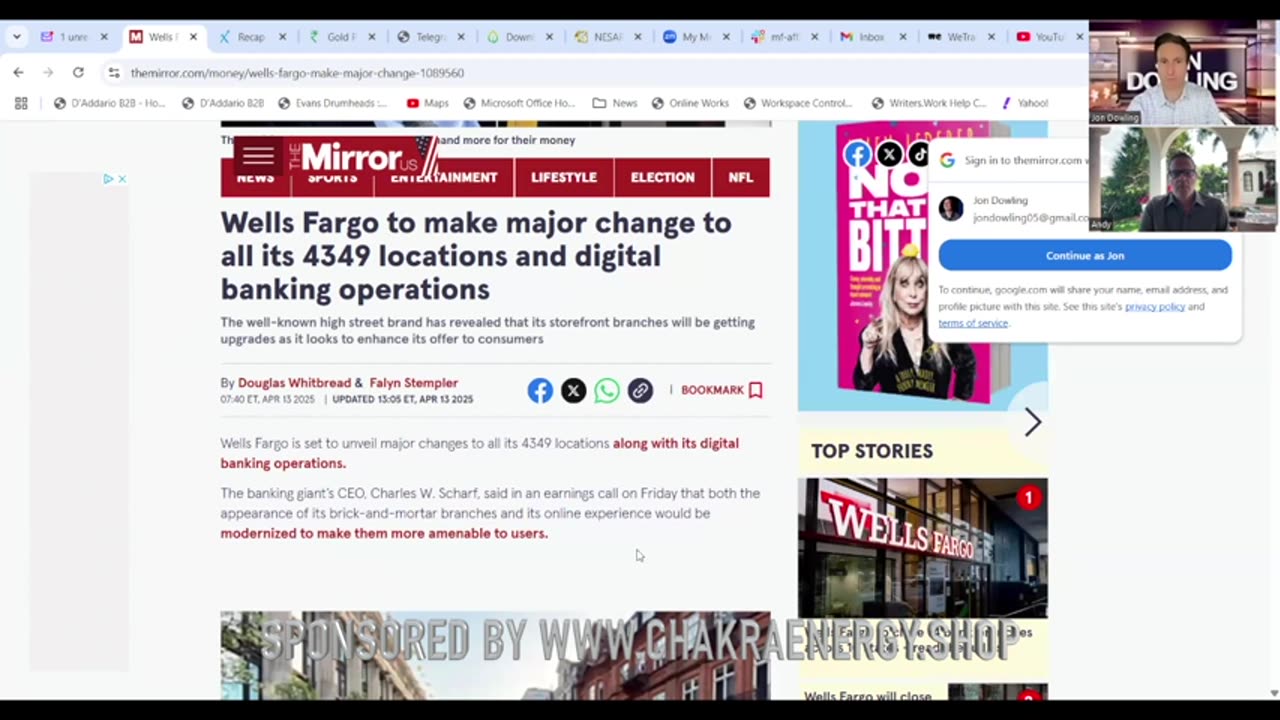Image resolution: width=1280 pixels, height=720 pixels.
Task: Open the Online Works bookmark
Action: pos(690,103)
